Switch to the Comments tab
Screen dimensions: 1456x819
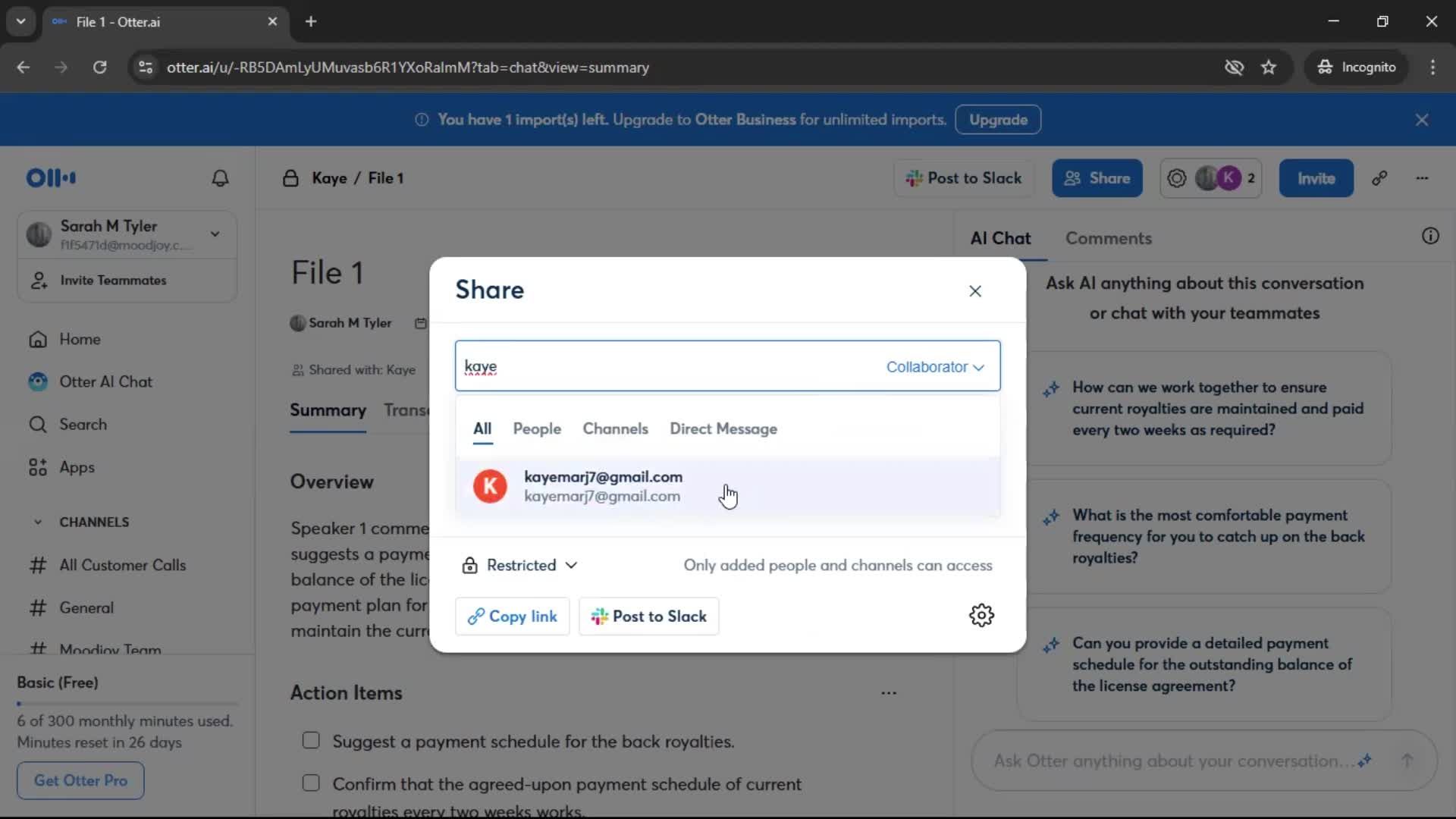click(1108, 238)
